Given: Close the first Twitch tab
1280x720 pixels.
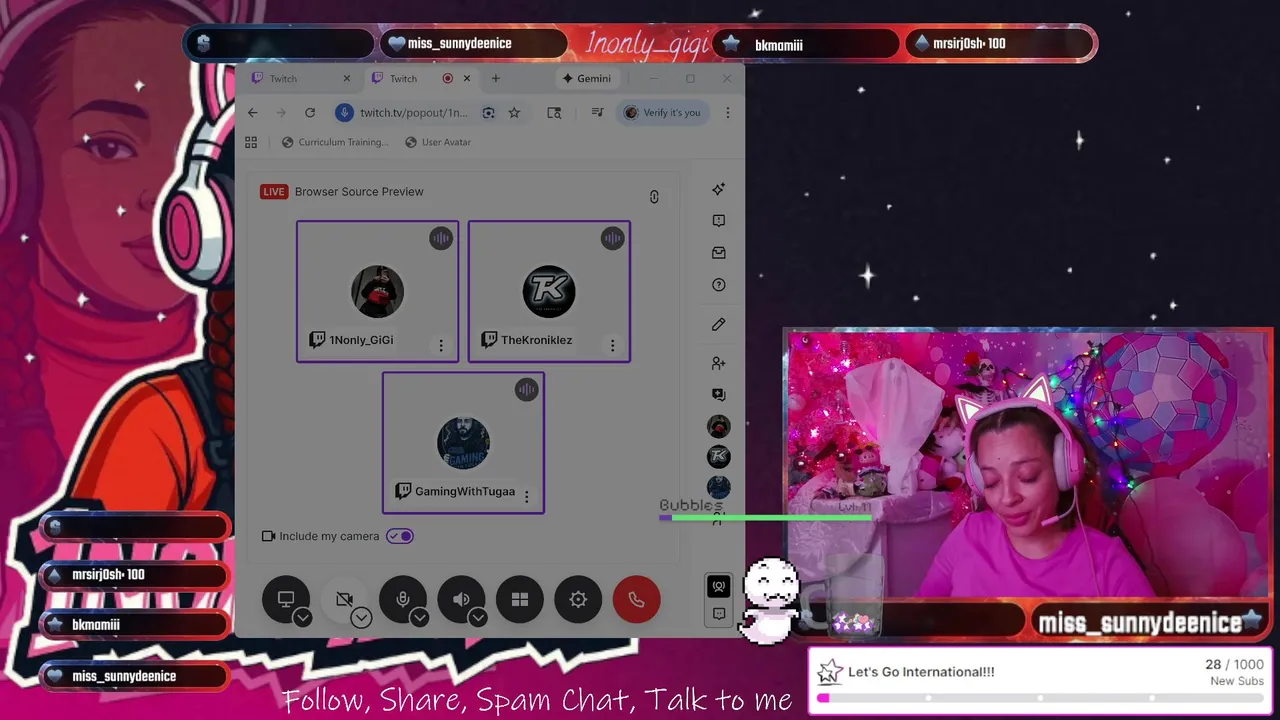Looking at the screenshot, I should tap(347, 78).
